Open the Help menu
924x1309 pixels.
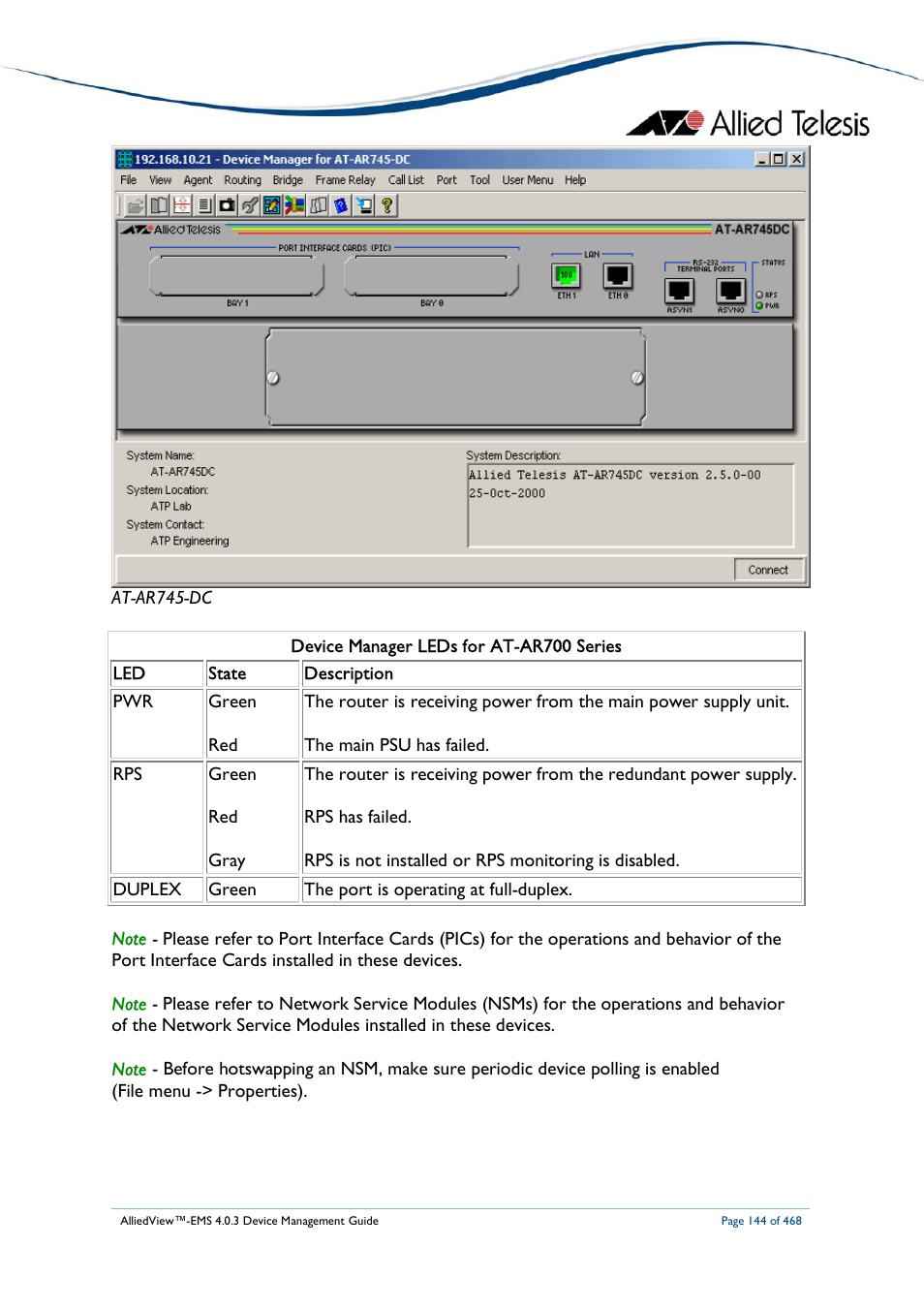pyautogui.click(x=575, y=180)
